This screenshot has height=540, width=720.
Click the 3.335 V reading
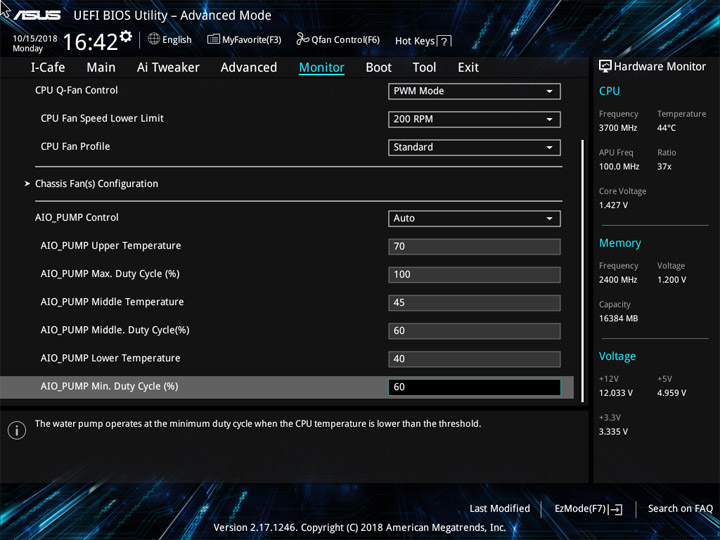613,432
